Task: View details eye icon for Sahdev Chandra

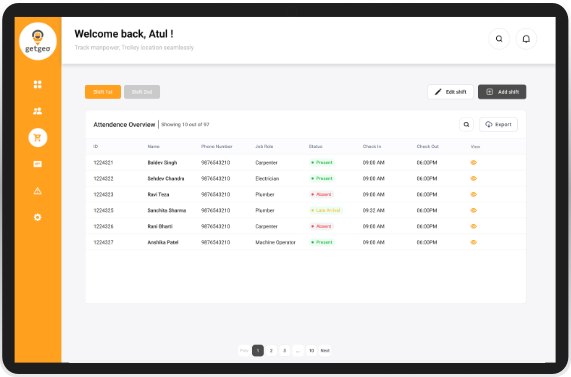Action: pyautogui.click(x=473, y=178)
